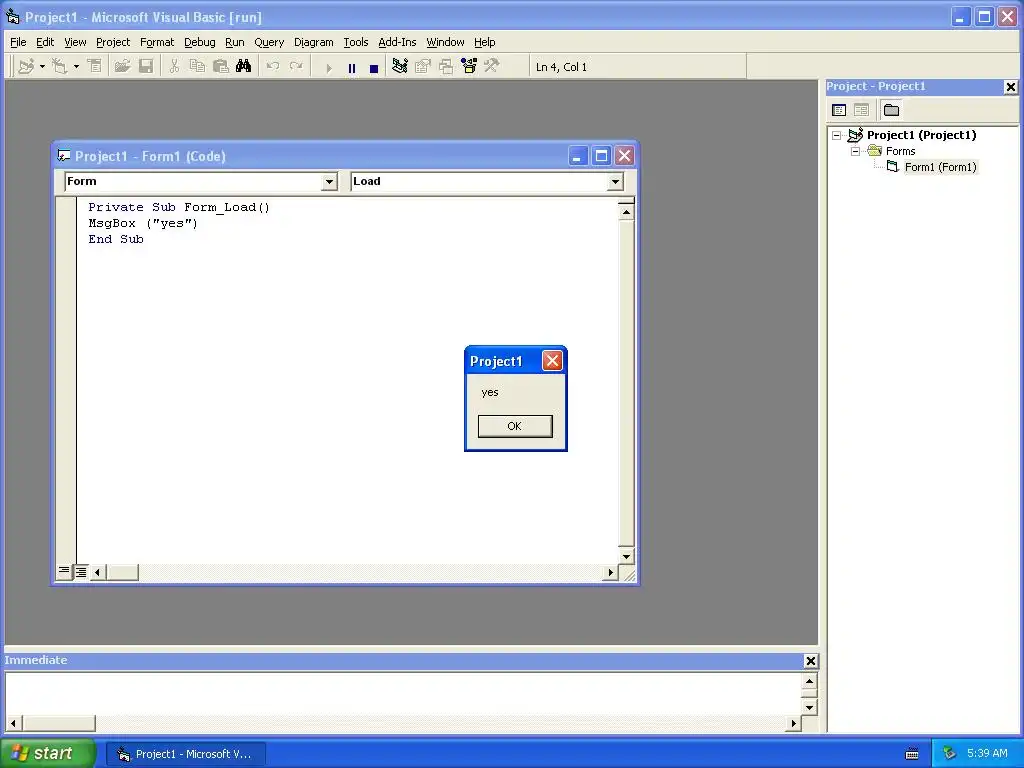The width and height of the screenshot is (1024, 768).
Task: Click code window vertical scroll down arrow
Action: tap(626, 556)
